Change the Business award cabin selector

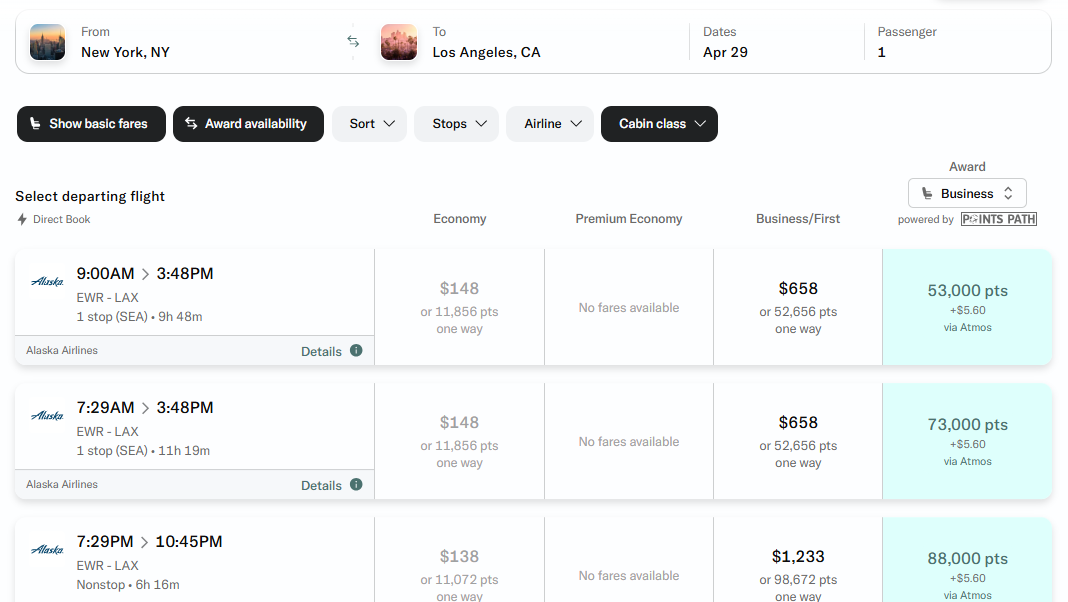coord(966,192)
